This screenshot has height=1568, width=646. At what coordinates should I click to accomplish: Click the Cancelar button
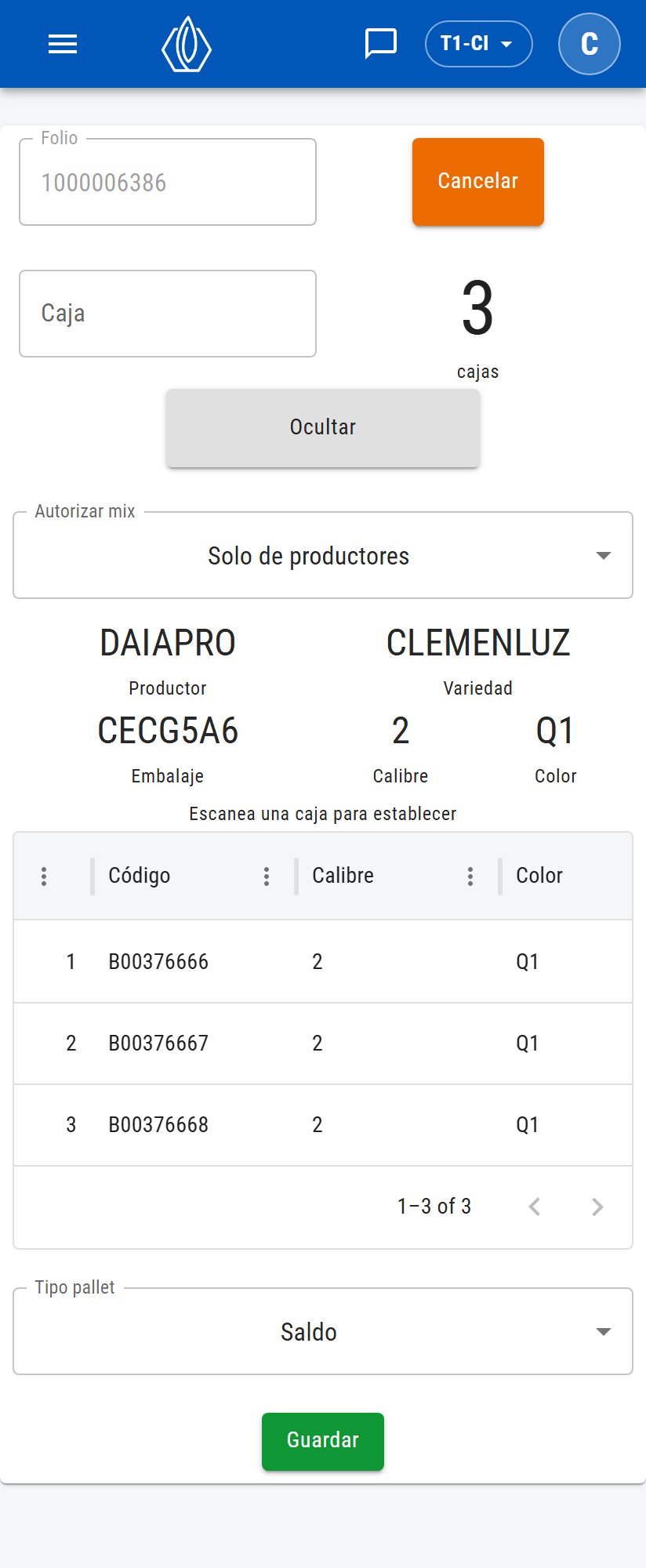point(478,181)
